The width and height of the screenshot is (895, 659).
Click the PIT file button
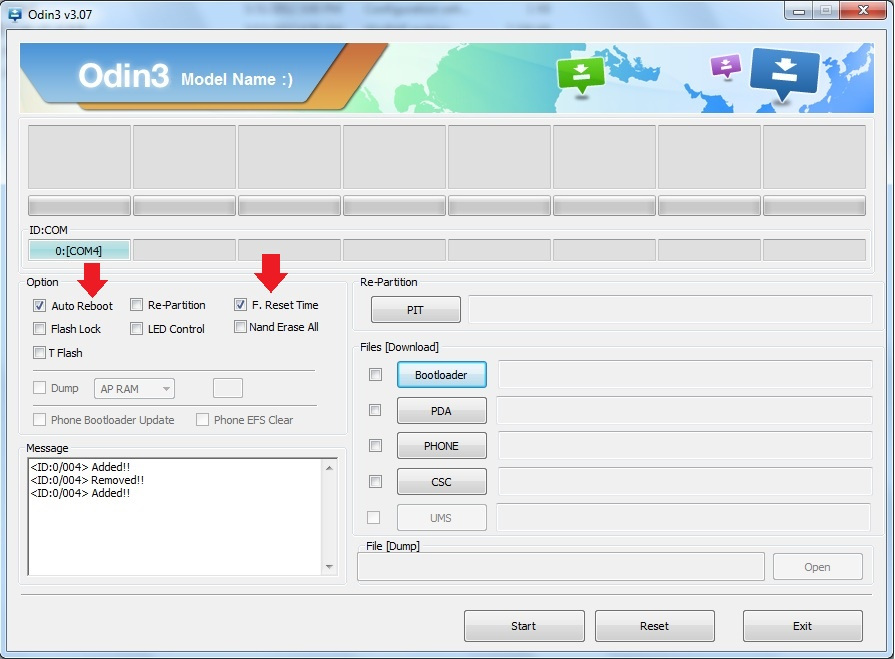415,310
